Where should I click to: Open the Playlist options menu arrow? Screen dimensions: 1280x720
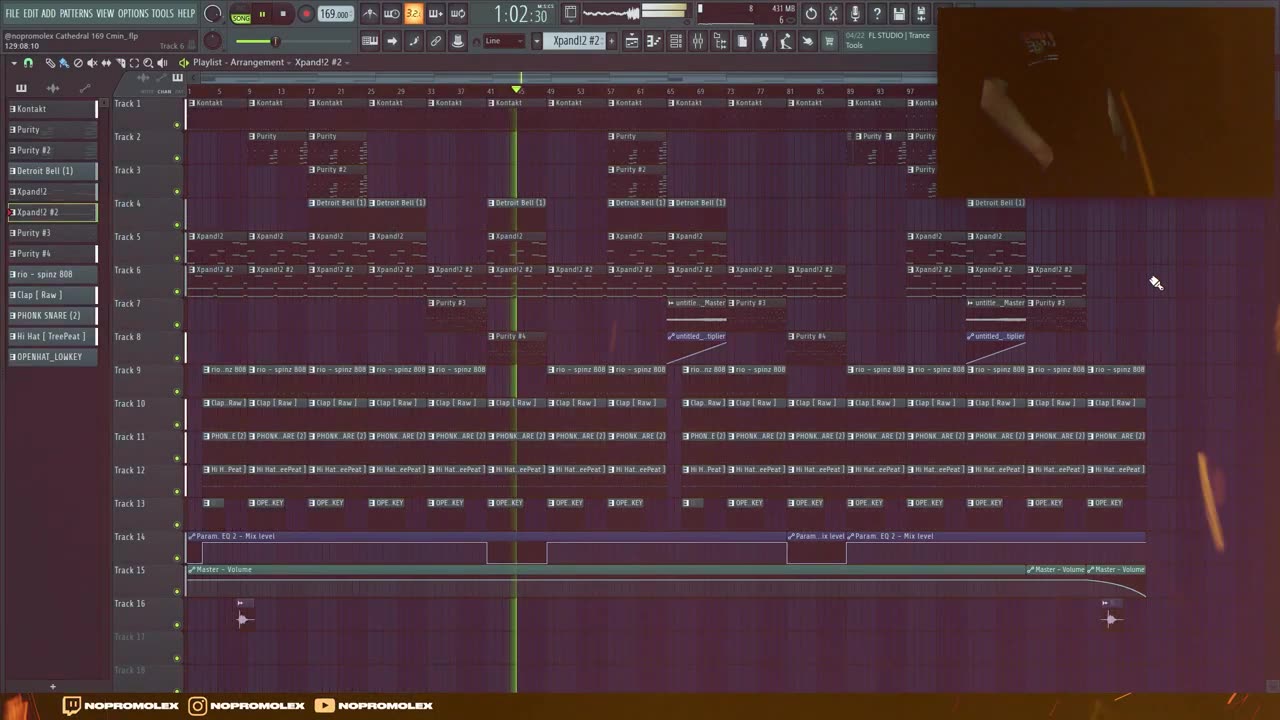(14, 62)
